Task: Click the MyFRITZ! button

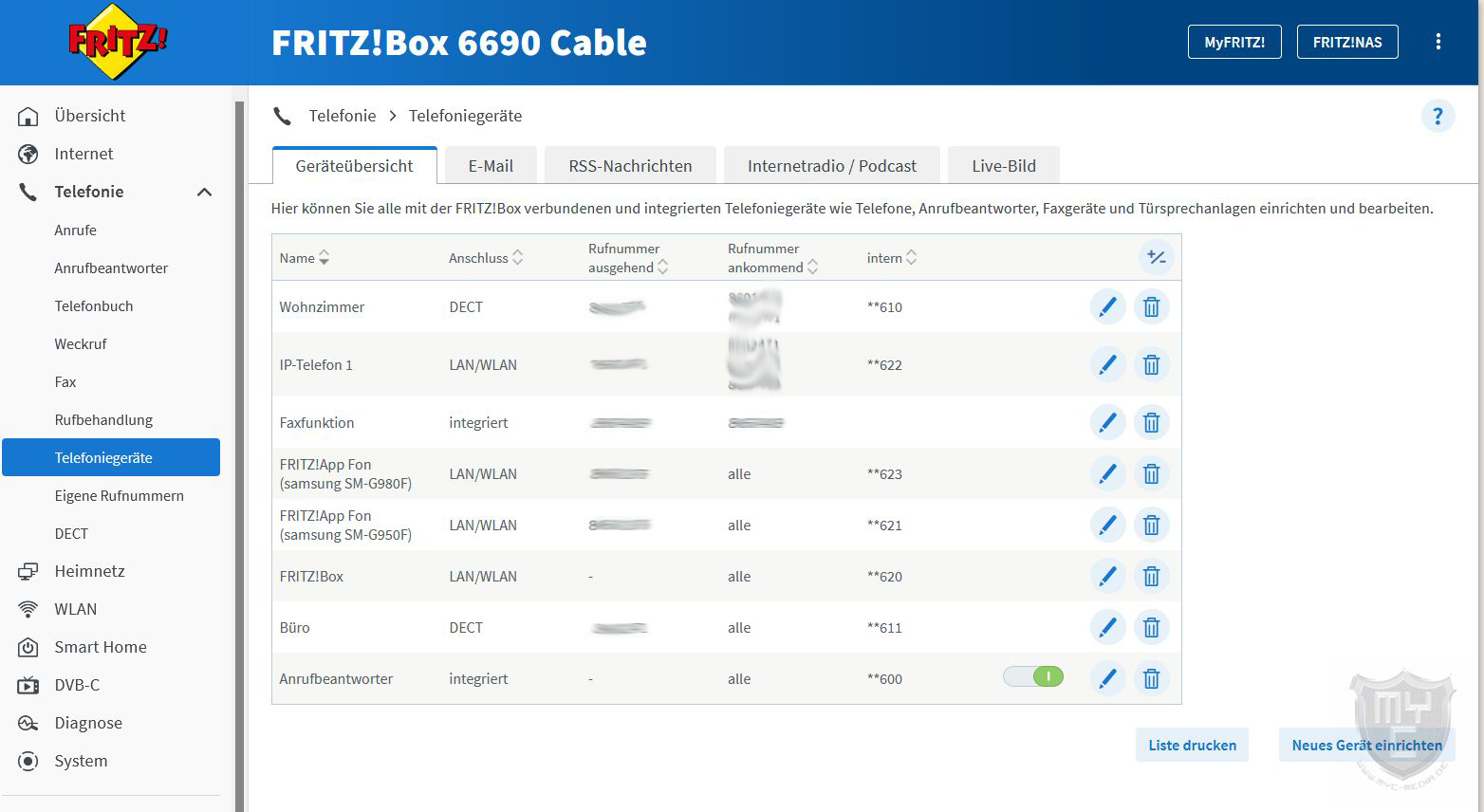Action: click(1234, 42)
